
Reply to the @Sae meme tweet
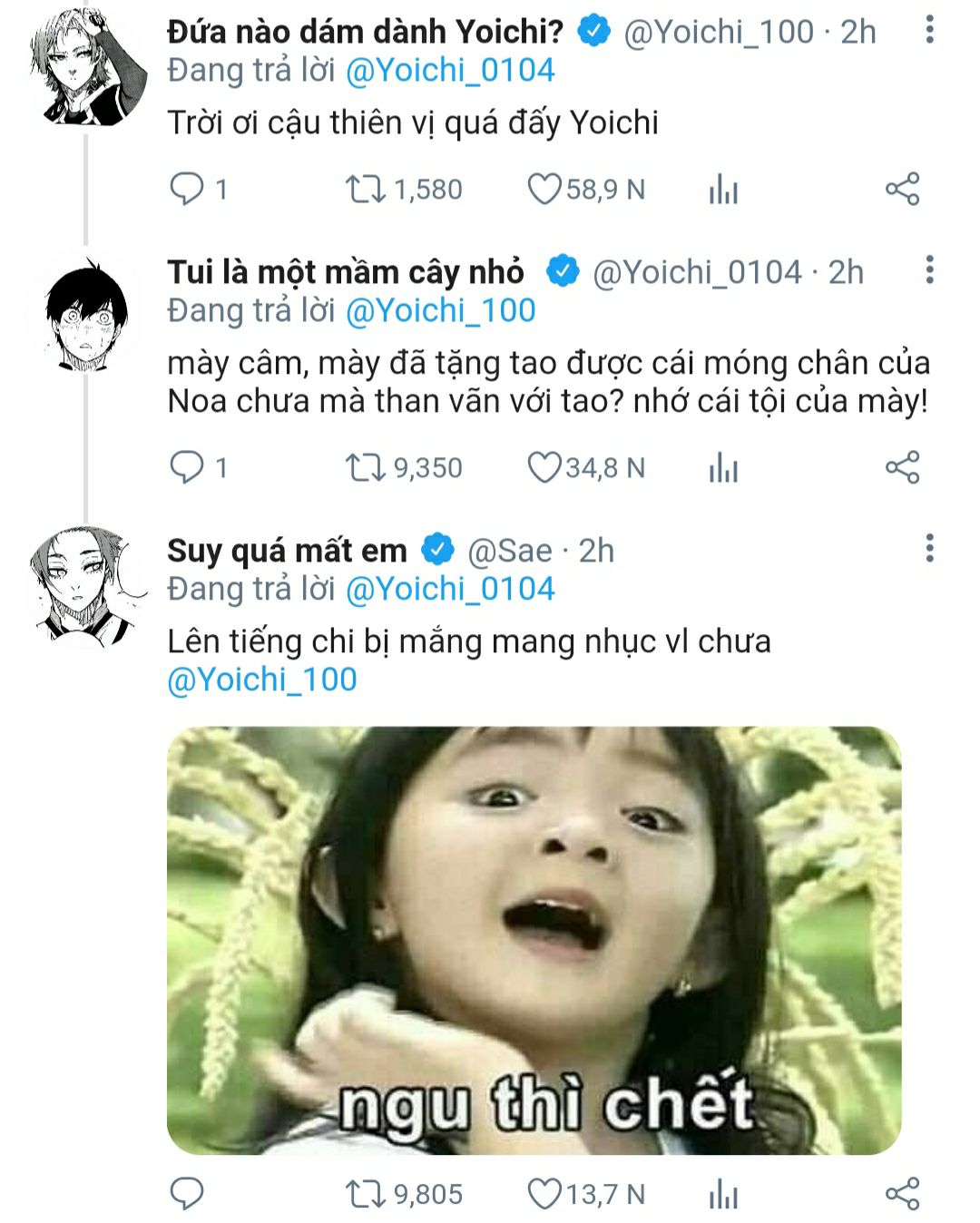pyautogui.click(x=187, y=1194)
